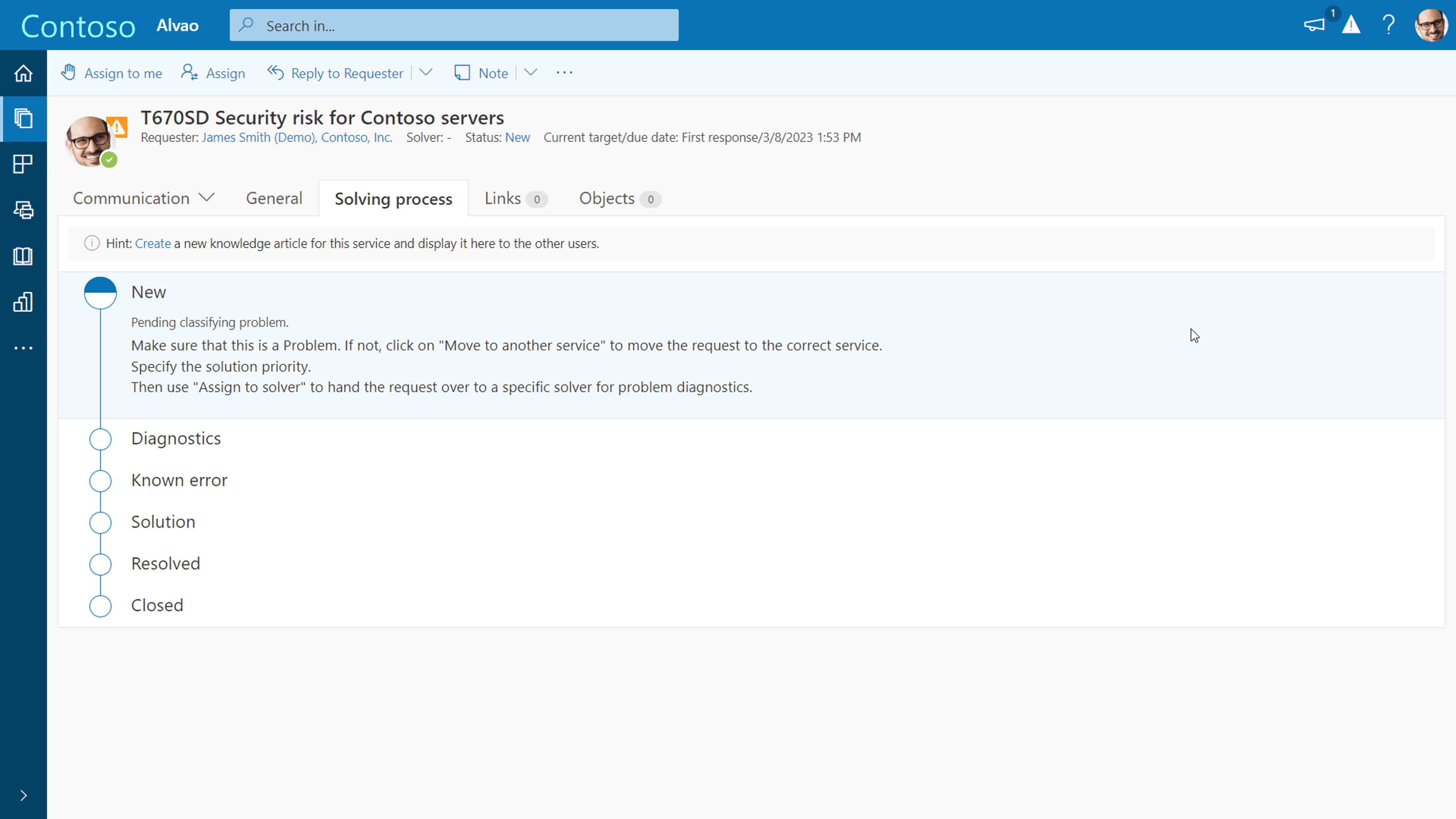Click the warning triangle icon in top bar
Image resolution: width=1456 pixels, height=819 pixels.
click(1351, 25)
